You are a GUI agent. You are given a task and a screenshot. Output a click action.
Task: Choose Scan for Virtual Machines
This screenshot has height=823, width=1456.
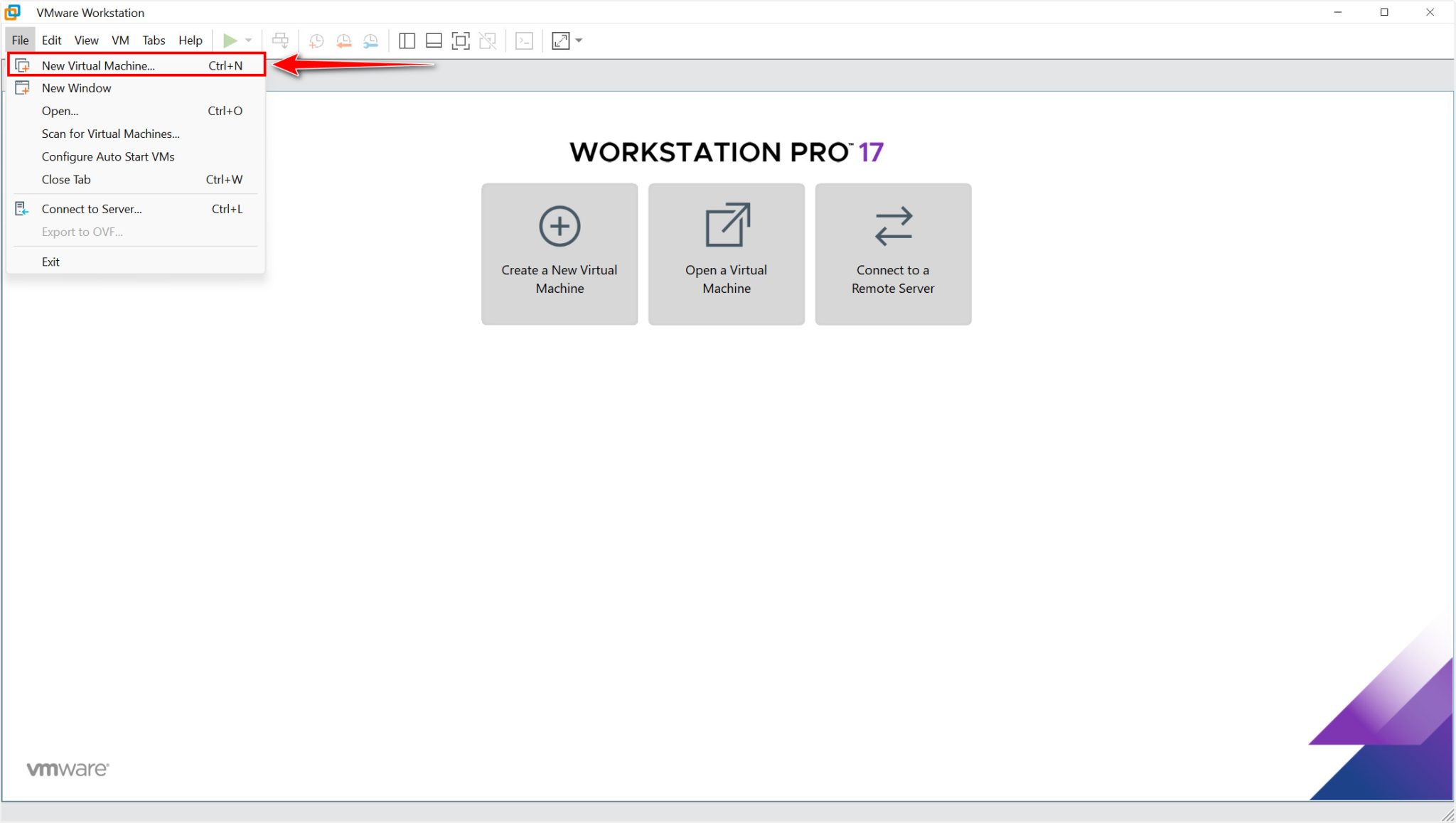click(109, 134)
